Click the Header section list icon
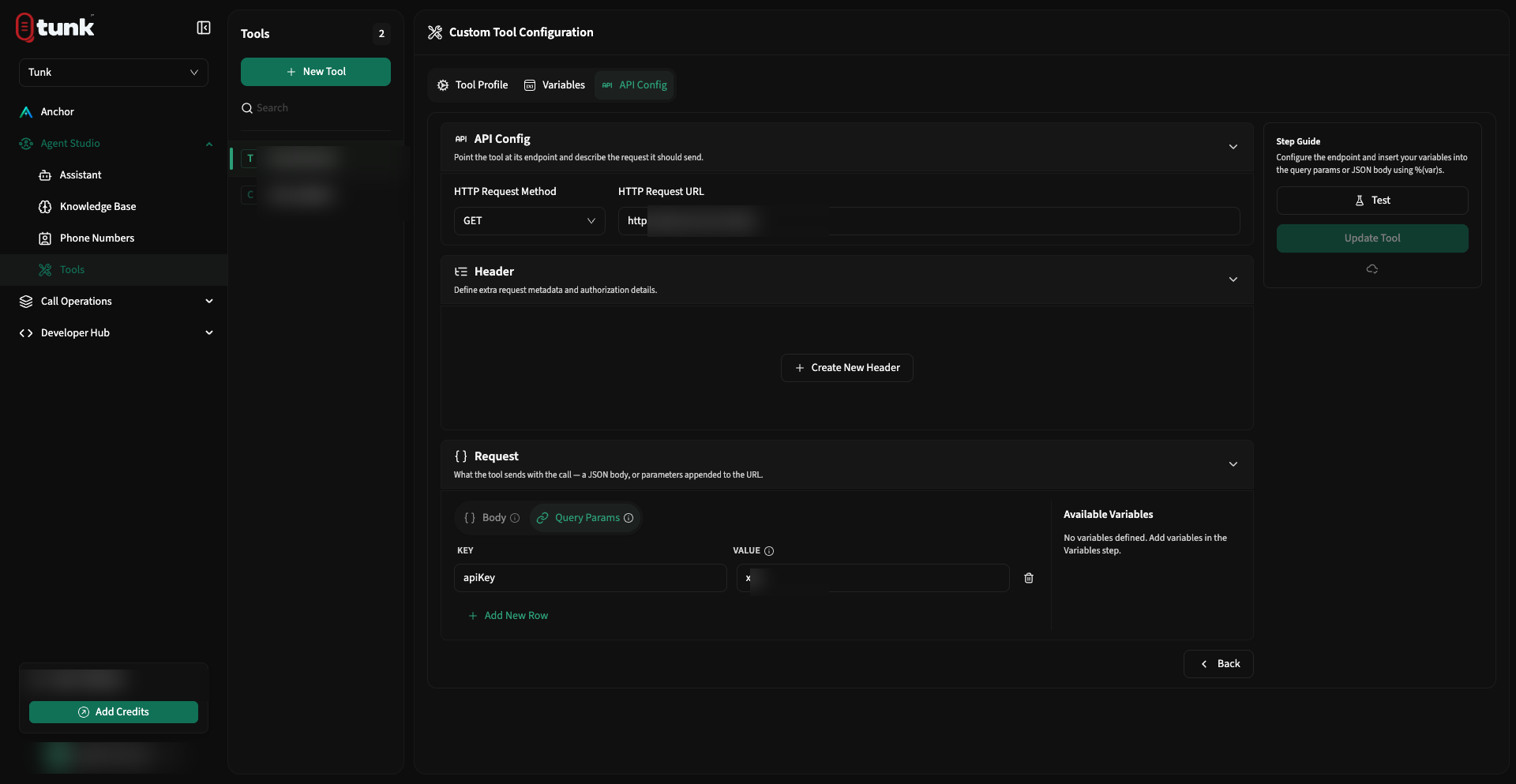 tap(461, 272)
